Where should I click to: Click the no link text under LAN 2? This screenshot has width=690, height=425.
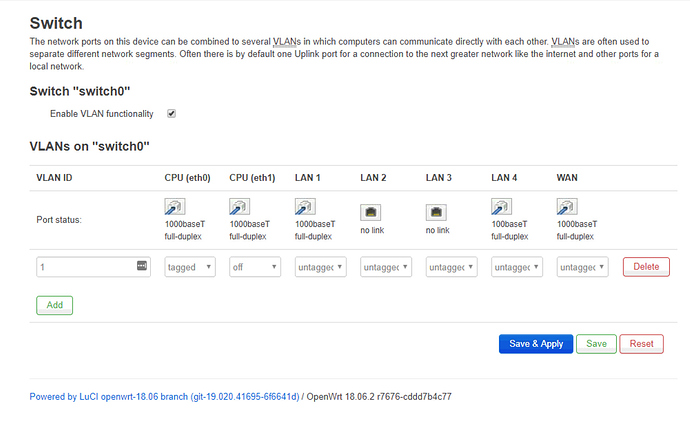pyautogui.click(x=372, y=230)
